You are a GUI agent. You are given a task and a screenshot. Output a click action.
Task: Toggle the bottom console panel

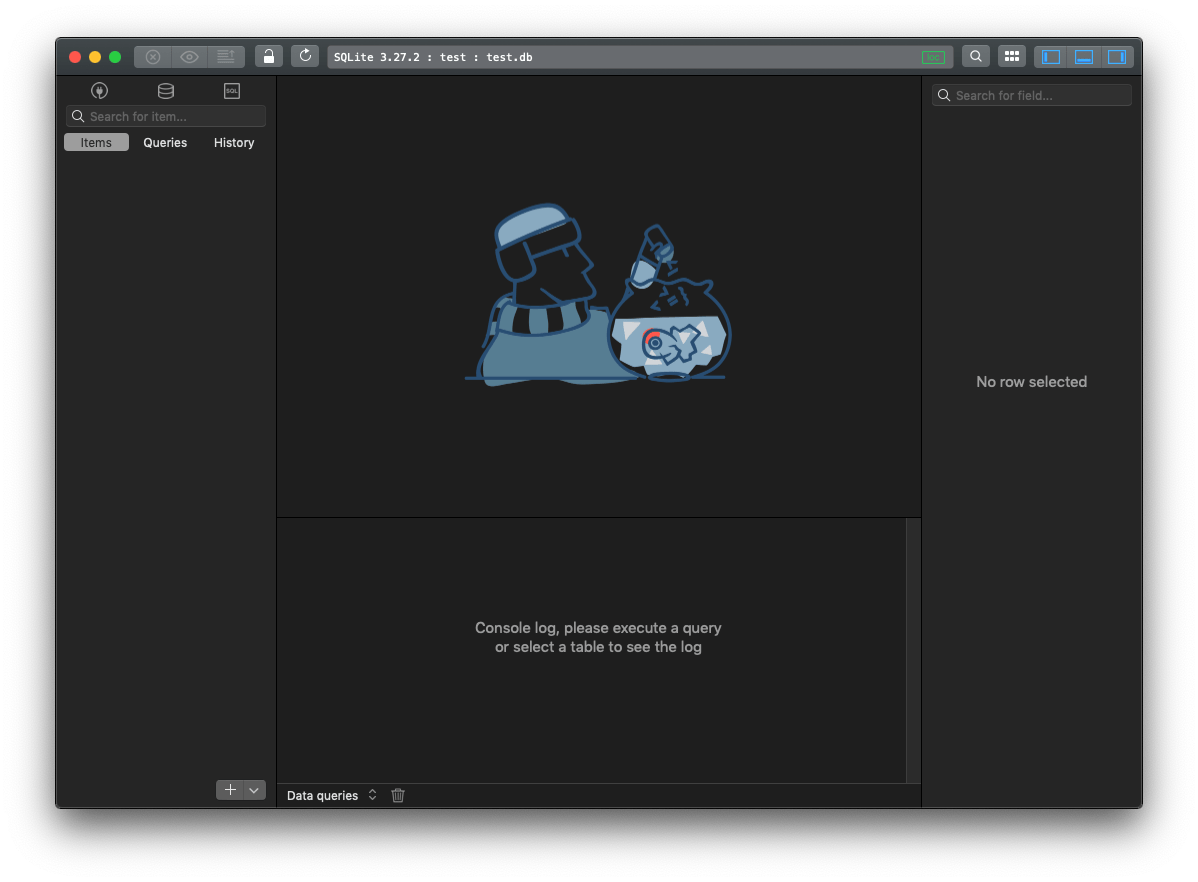[1084, 57]
